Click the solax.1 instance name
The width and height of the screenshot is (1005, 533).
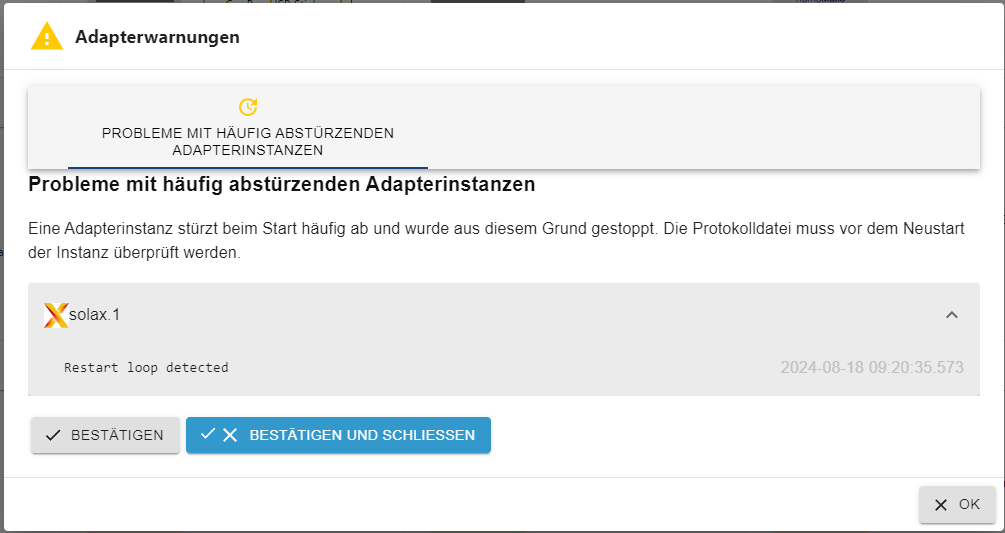coord(94,315)
